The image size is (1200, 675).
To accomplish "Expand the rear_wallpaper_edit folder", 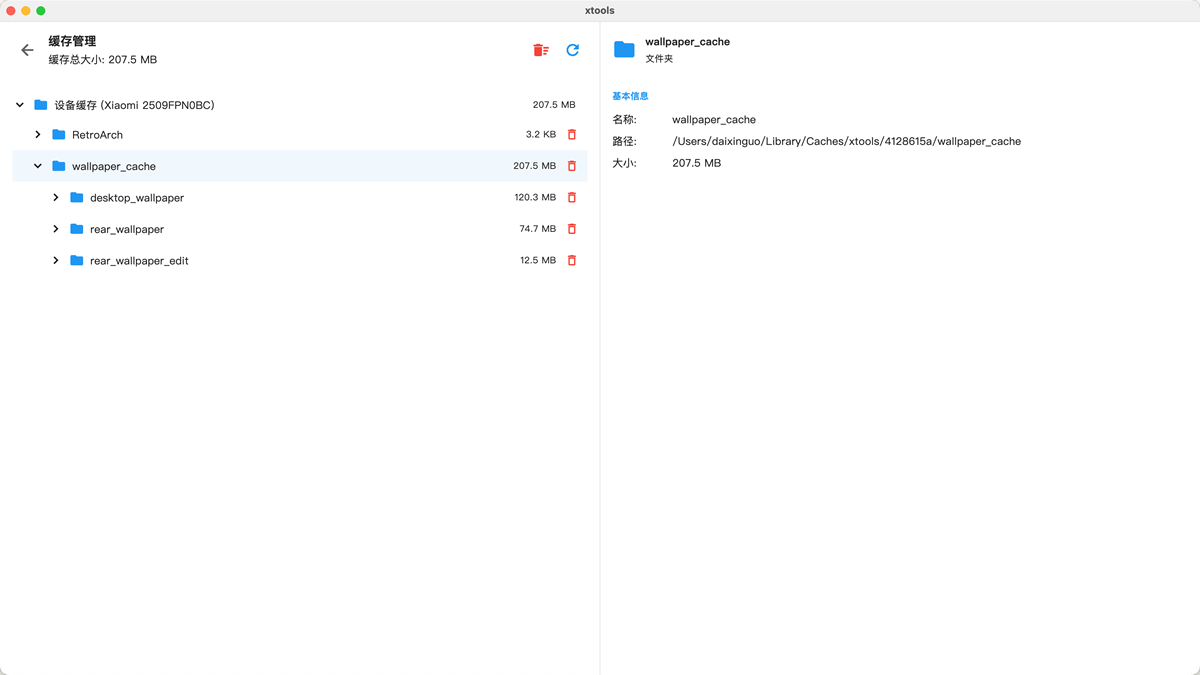I will click(x=56, y=261).
